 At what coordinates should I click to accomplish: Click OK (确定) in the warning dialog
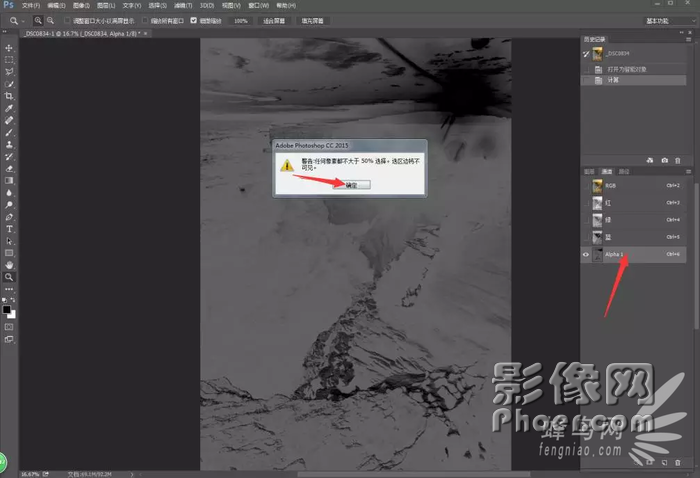click(x=352, y=185)
